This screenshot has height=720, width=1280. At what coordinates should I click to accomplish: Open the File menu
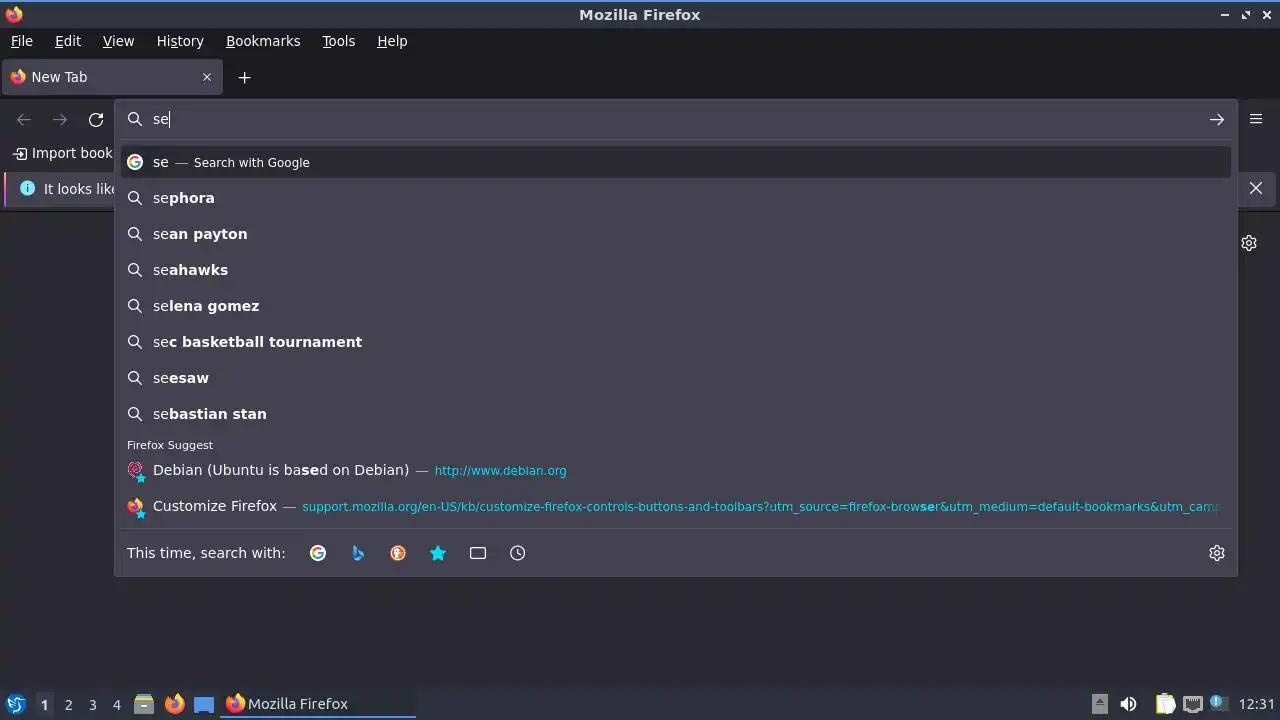coord(22,41)
